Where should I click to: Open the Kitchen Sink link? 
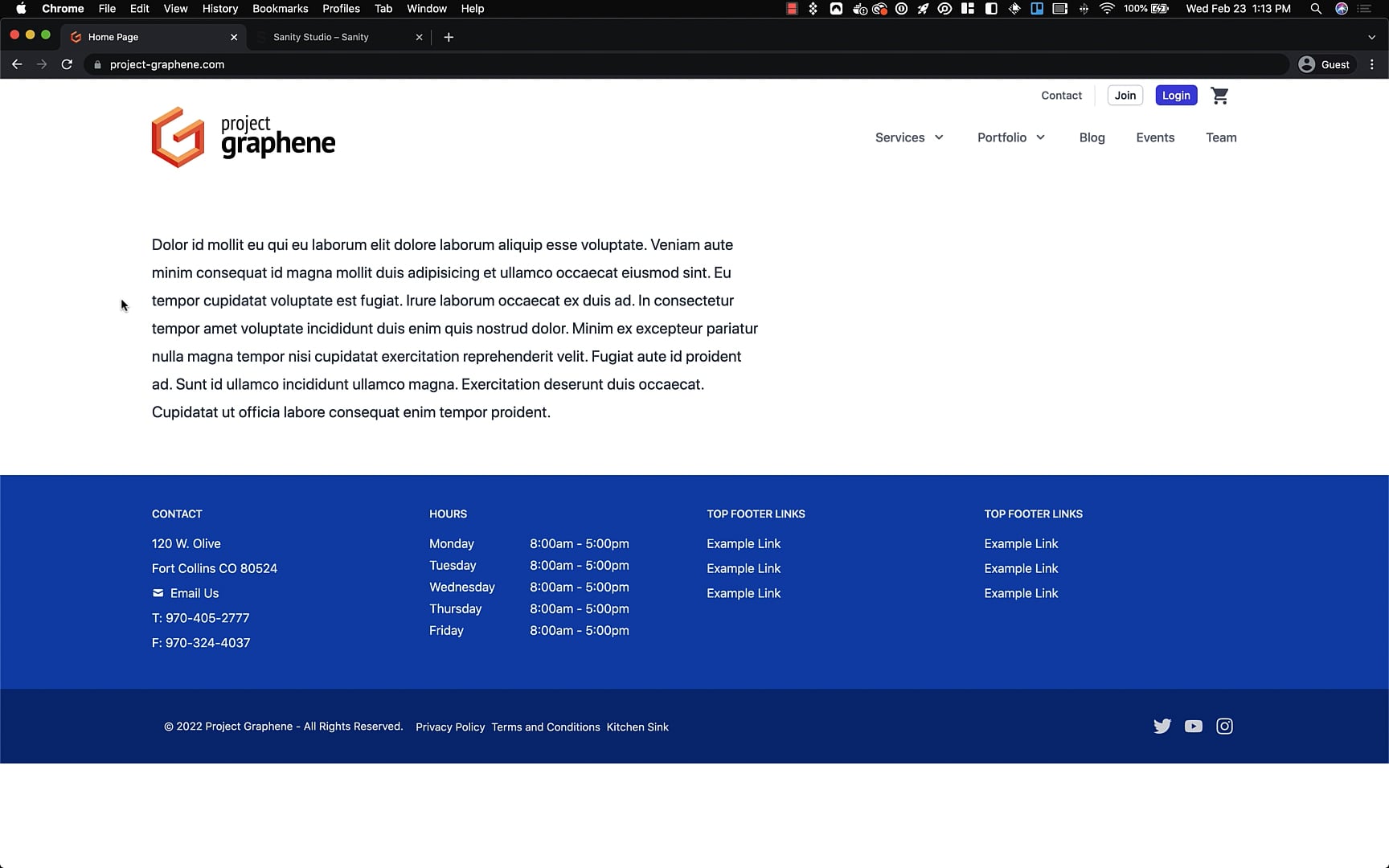(637, 727)
